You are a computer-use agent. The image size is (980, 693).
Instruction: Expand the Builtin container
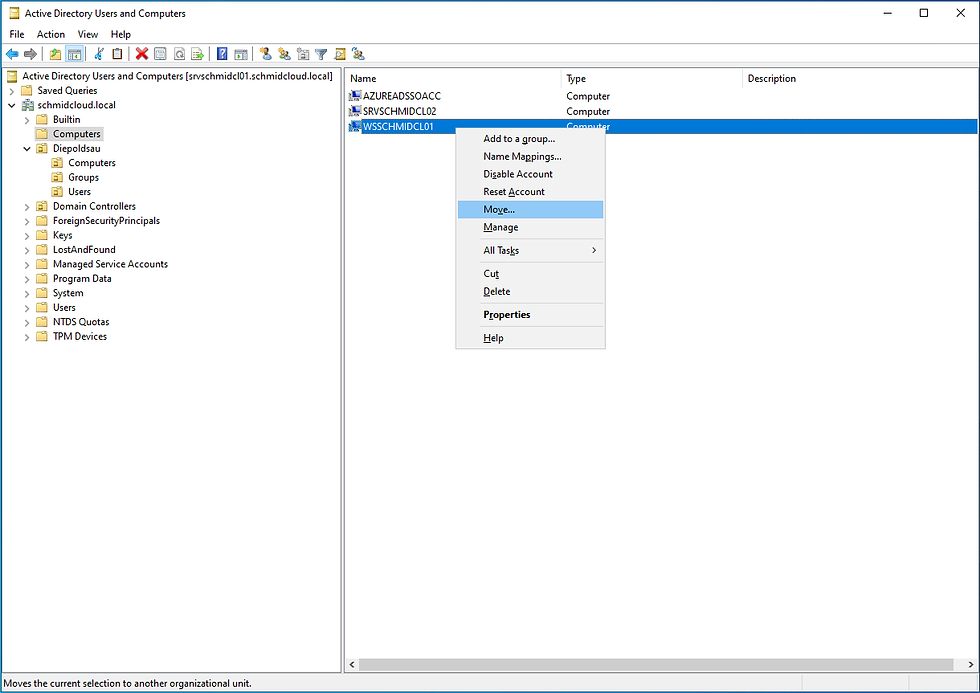[27, 120]
